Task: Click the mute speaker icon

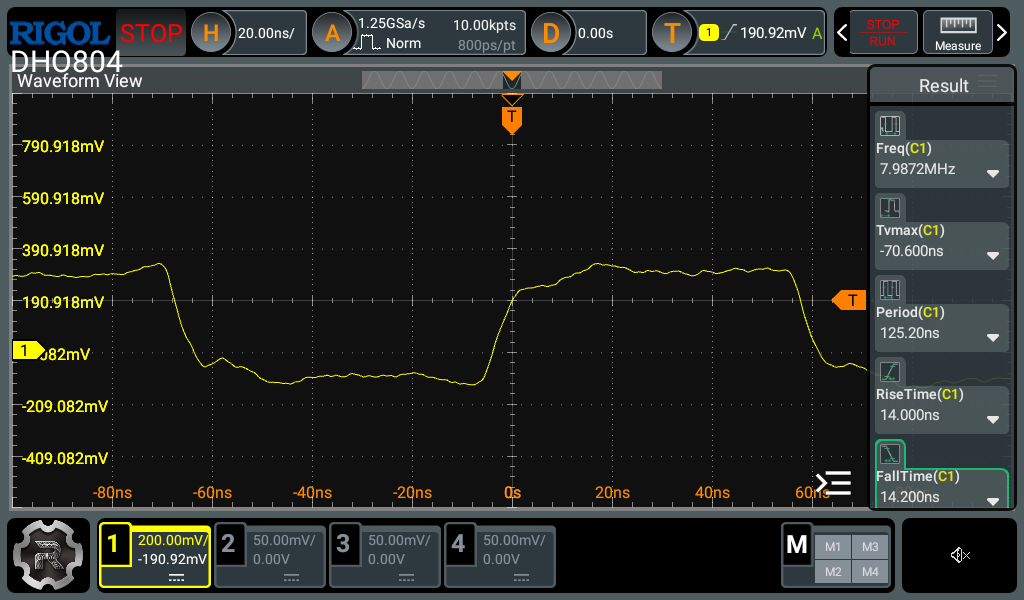Action: tap(960, 555)
